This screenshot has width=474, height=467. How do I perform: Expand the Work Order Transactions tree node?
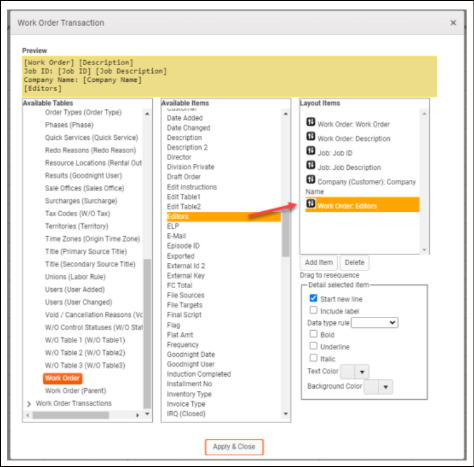(x=29, y=404)
